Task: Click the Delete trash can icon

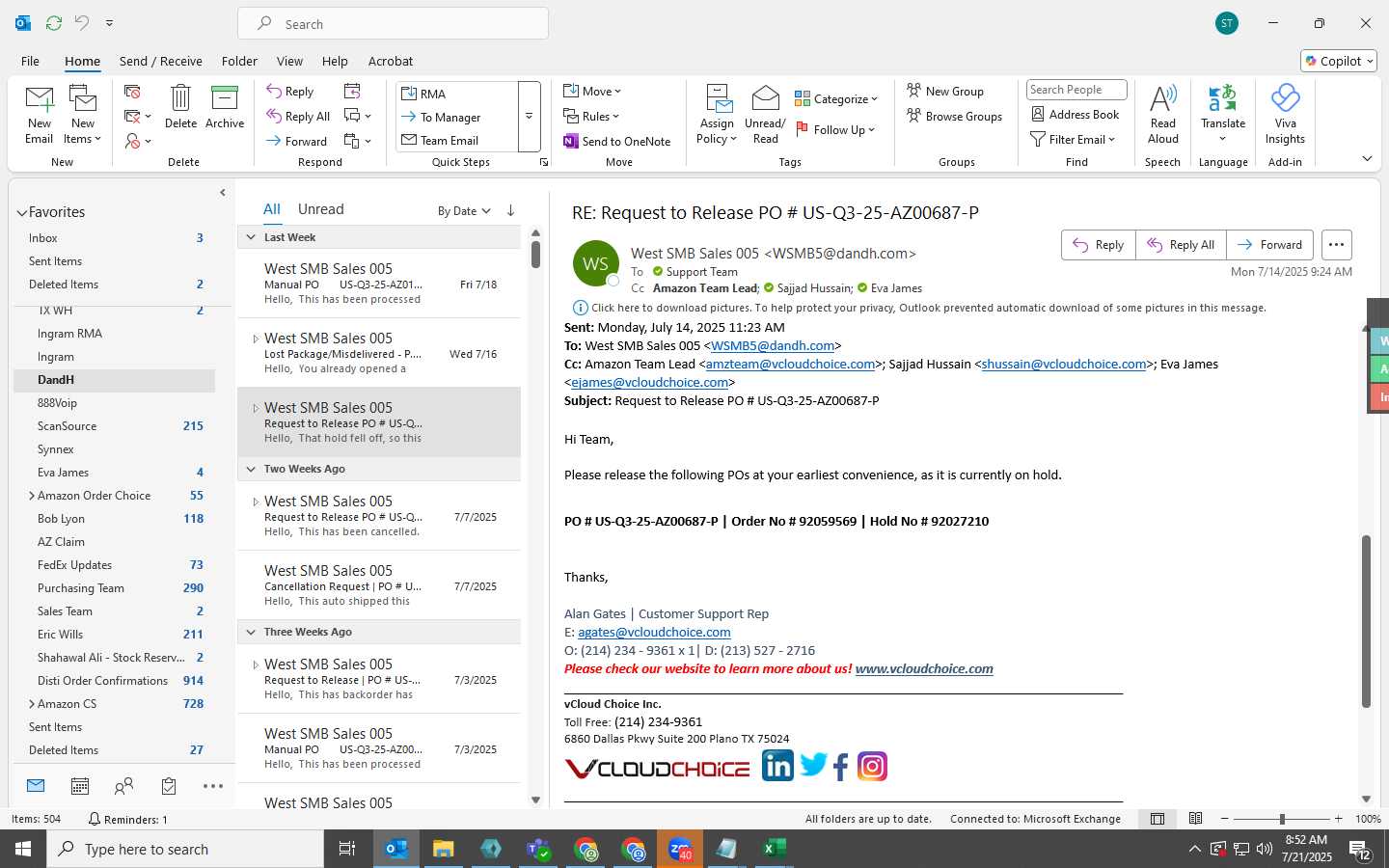Action: click(180, 98)
